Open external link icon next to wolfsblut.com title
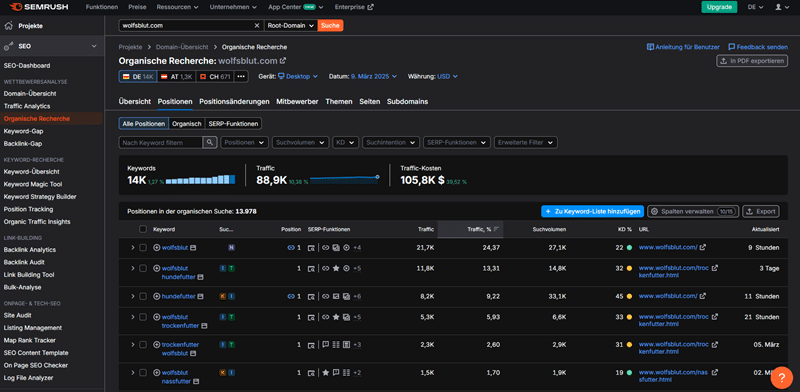800x392 pixels. point(283,61)
